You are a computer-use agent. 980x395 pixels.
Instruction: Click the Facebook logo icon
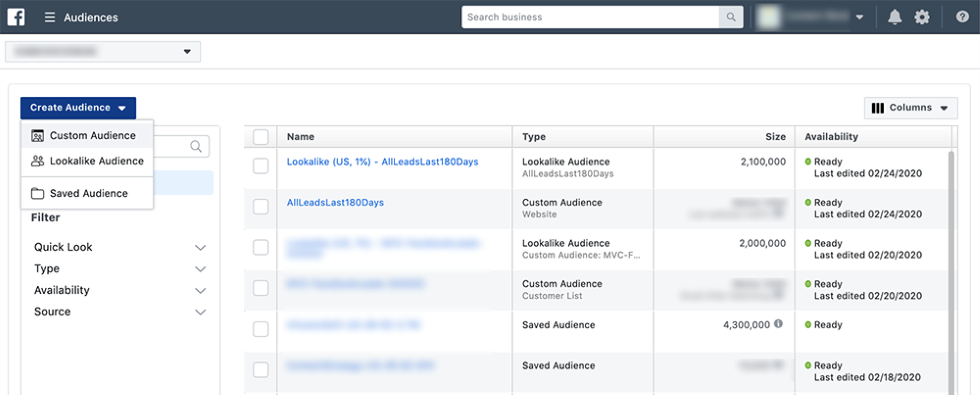coord(16,17)
